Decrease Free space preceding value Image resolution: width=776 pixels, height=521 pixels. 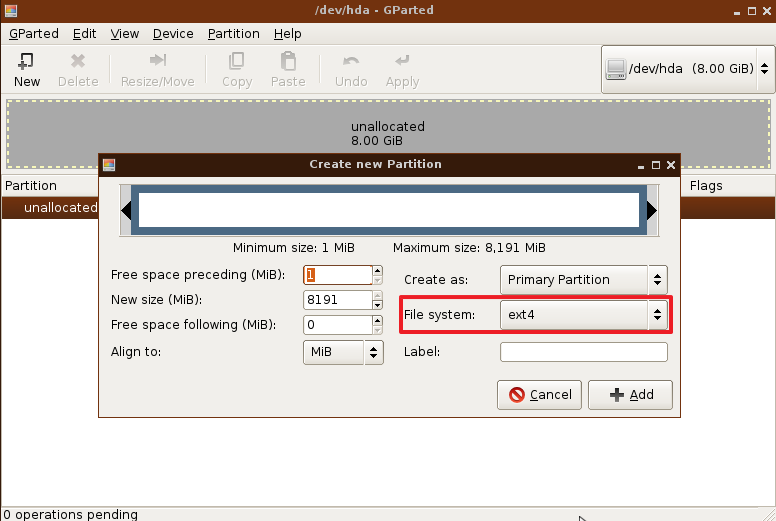378,280
